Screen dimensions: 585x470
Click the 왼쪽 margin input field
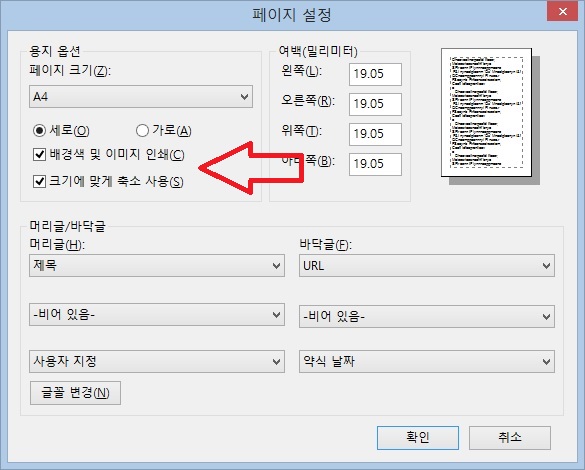(375, 74)
